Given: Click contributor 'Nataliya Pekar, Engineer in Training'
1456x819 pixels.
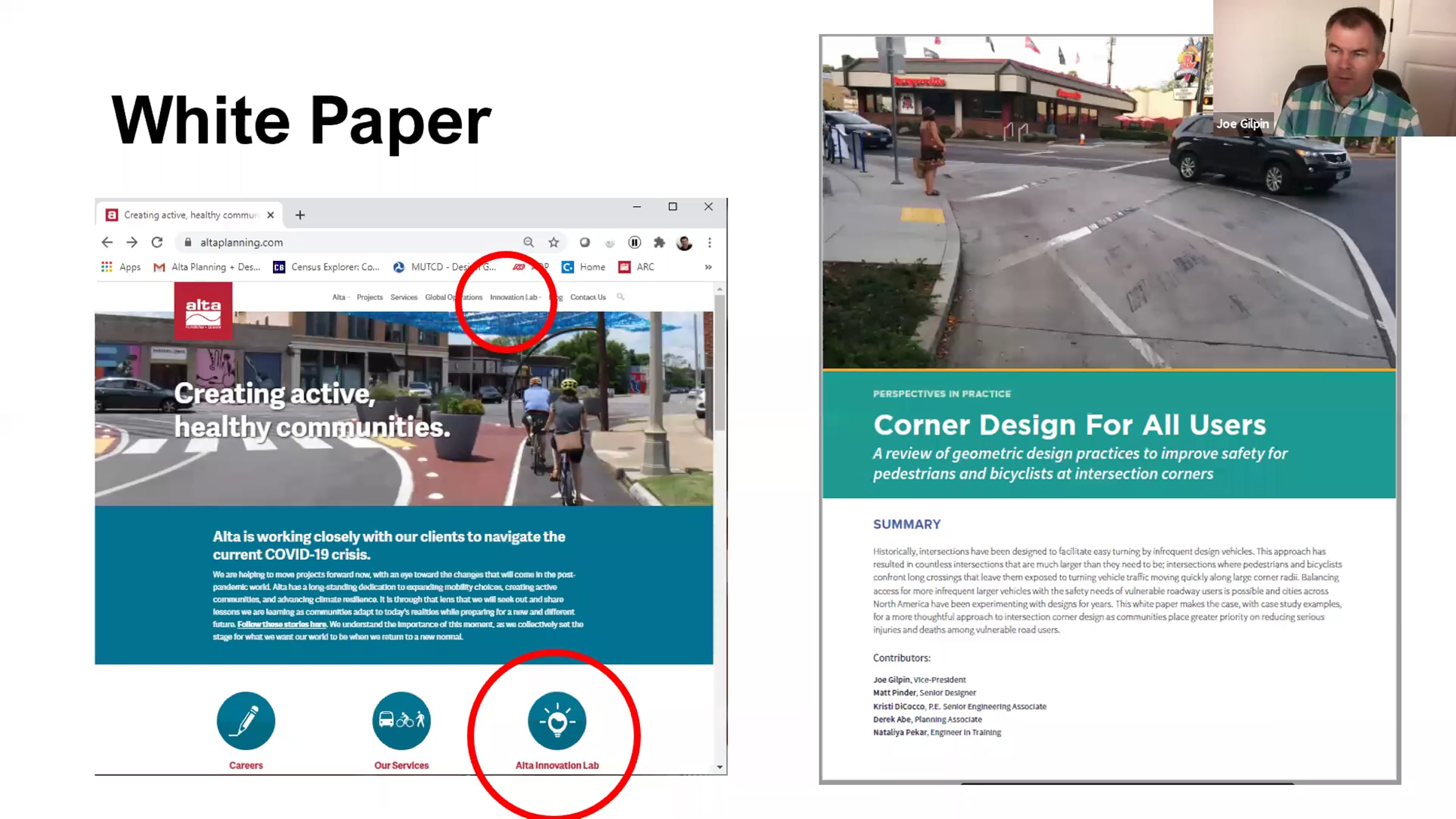Looking at the screenshot, I should pyautogui.click(x=937, y=732).
